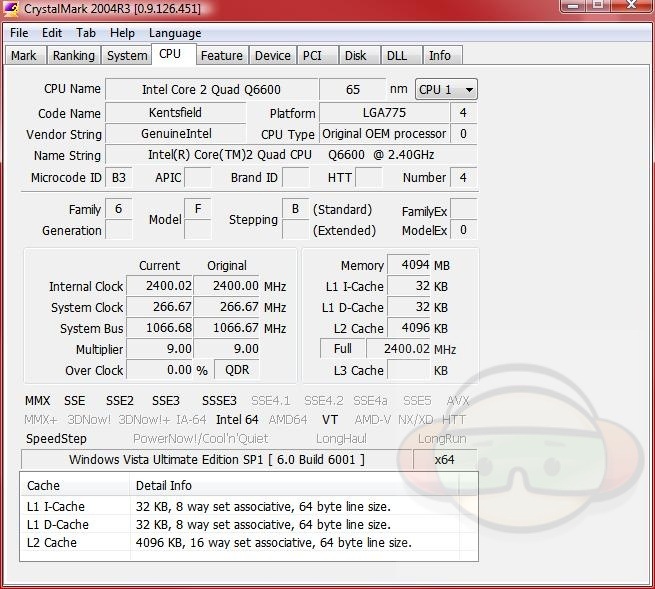
Task: Go to the Feature tab
Action: (221, 56)
